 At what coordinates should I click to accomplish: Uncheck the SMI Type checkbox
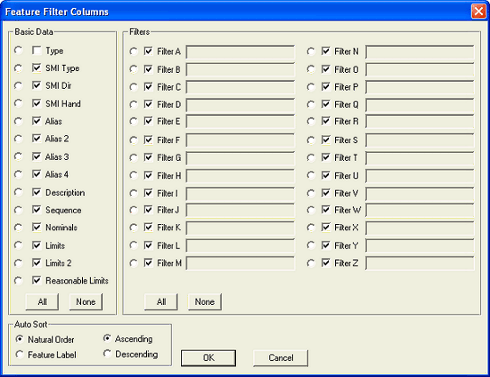36,68
